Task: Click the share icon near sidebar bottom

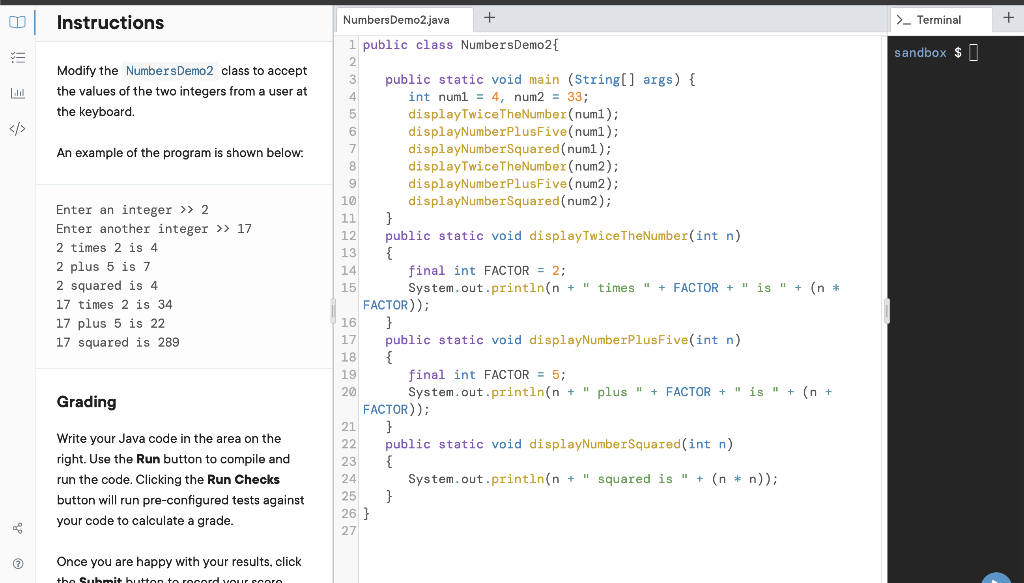Action: pos(16,528)
